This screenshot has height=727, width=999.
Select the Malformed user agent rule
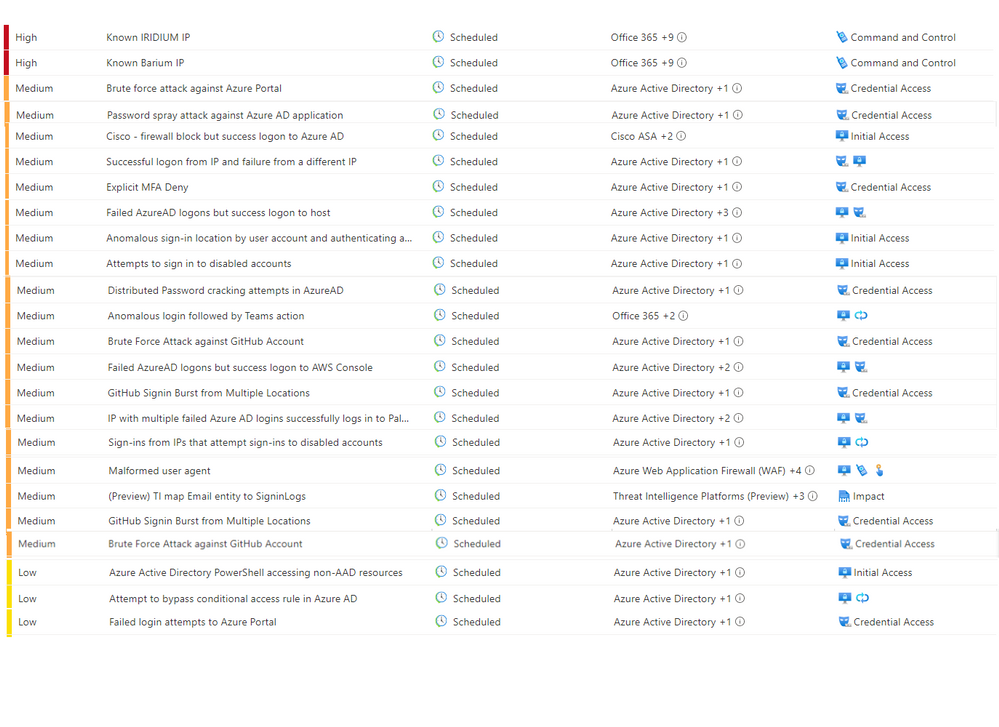pos(159,471)
